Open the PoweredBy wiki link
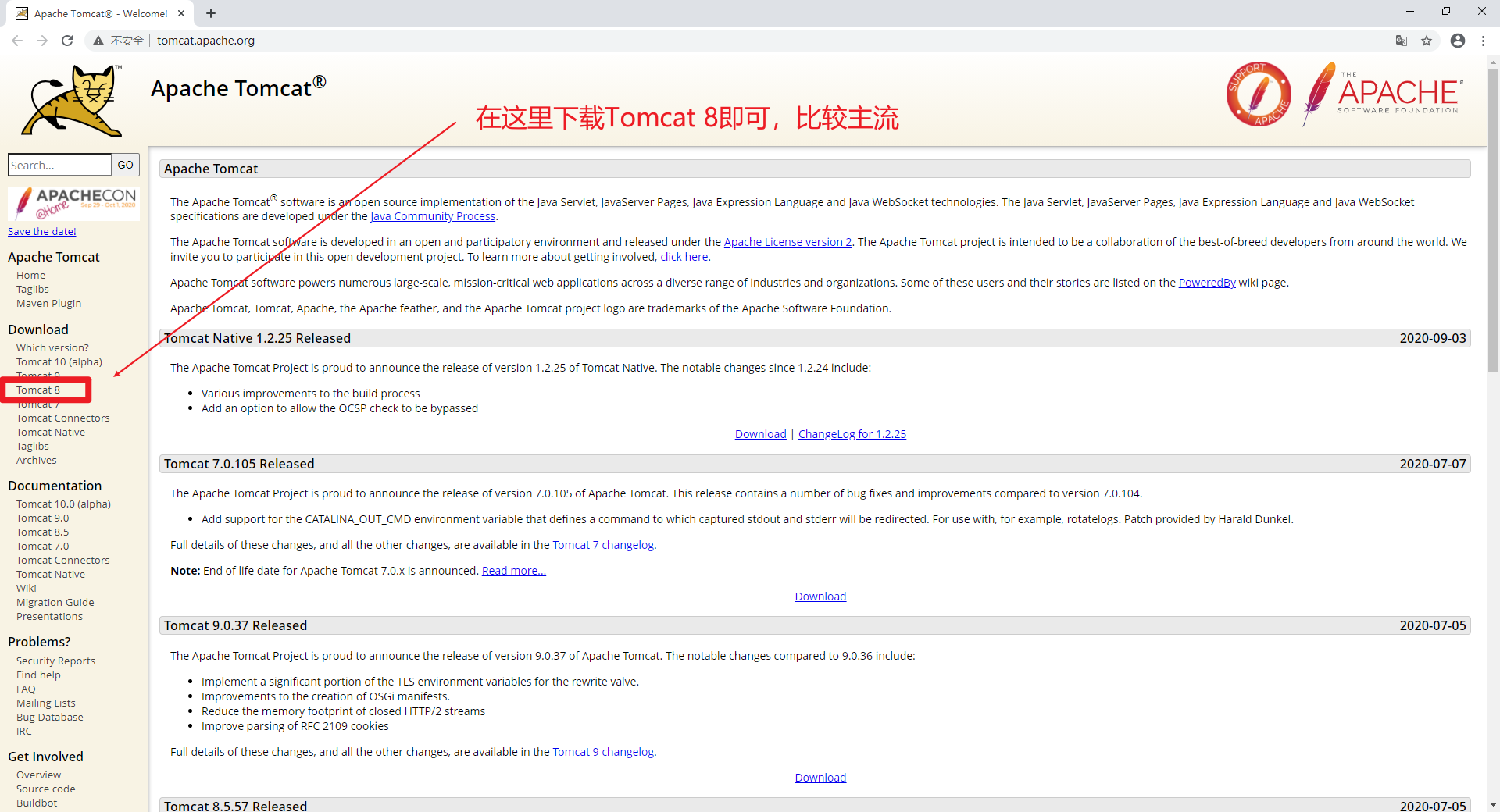 (1207, 283)
